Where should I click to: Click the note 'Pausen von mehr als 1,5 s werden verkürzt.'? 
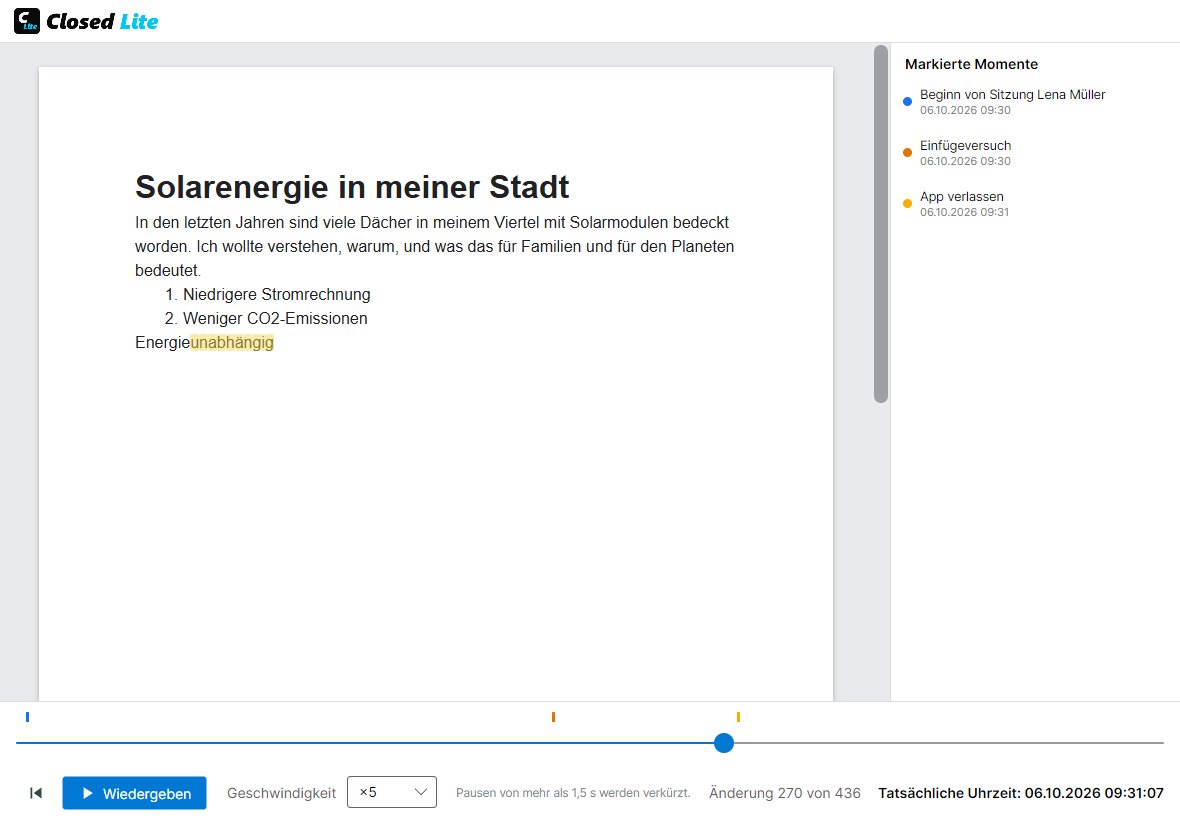573,793
